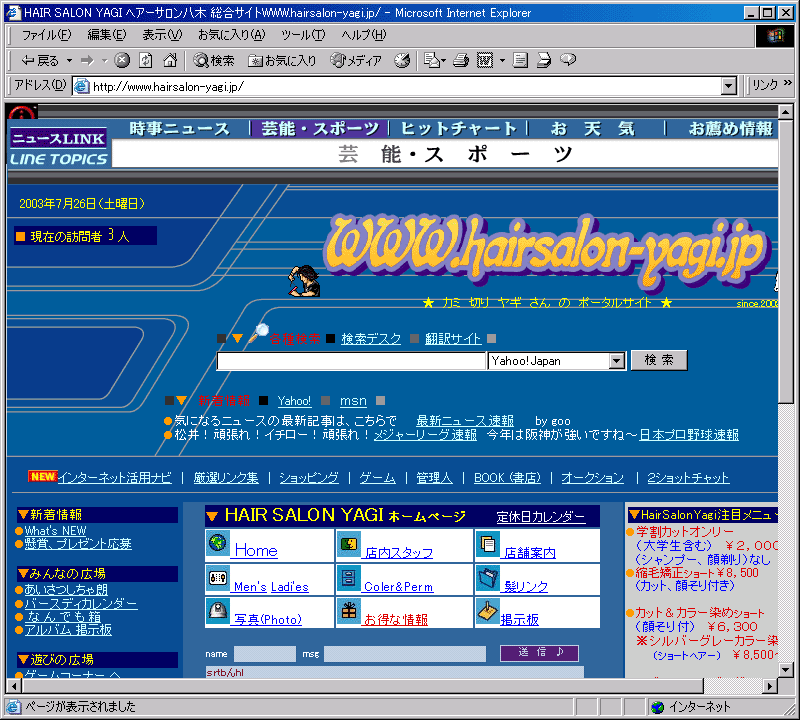800x720 pixels.
Task: Open the ツール(T) menu
Action: [x=303, y=35]
